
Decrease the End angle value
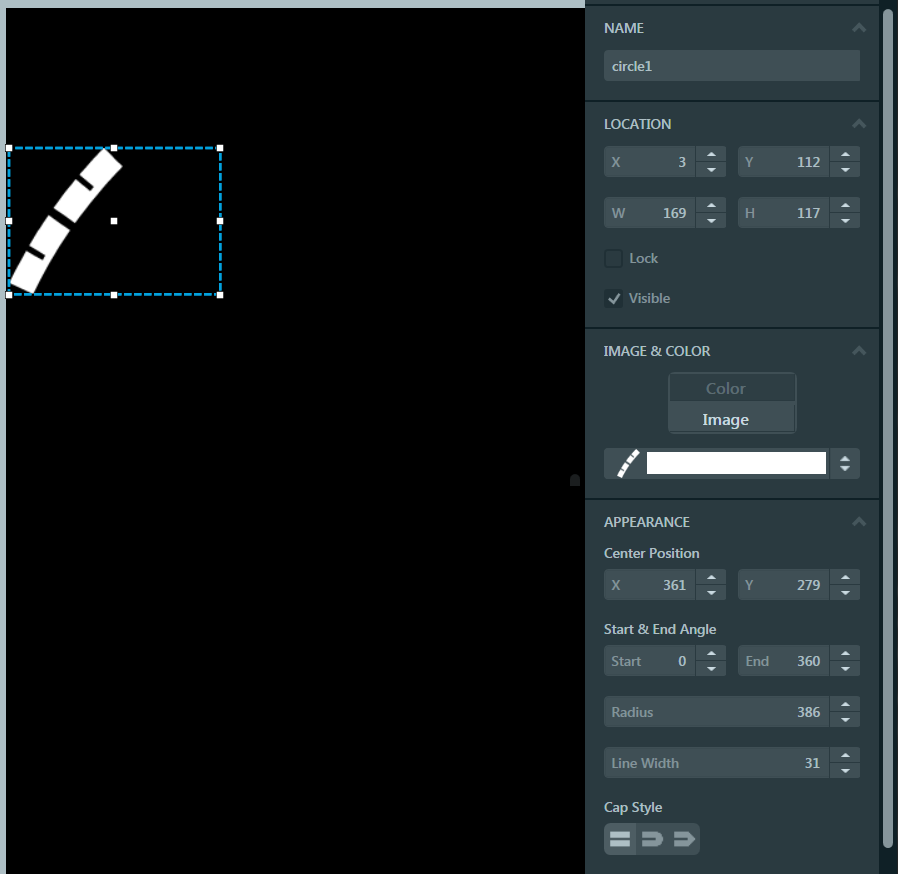click(x=845, y=668)
